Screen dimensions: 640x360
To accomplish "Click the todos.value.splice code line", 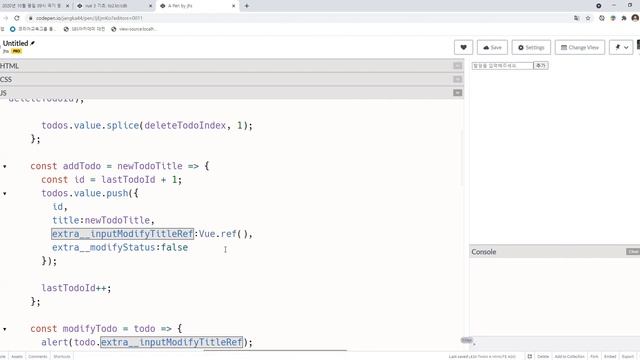I will [x=147, y=126].
